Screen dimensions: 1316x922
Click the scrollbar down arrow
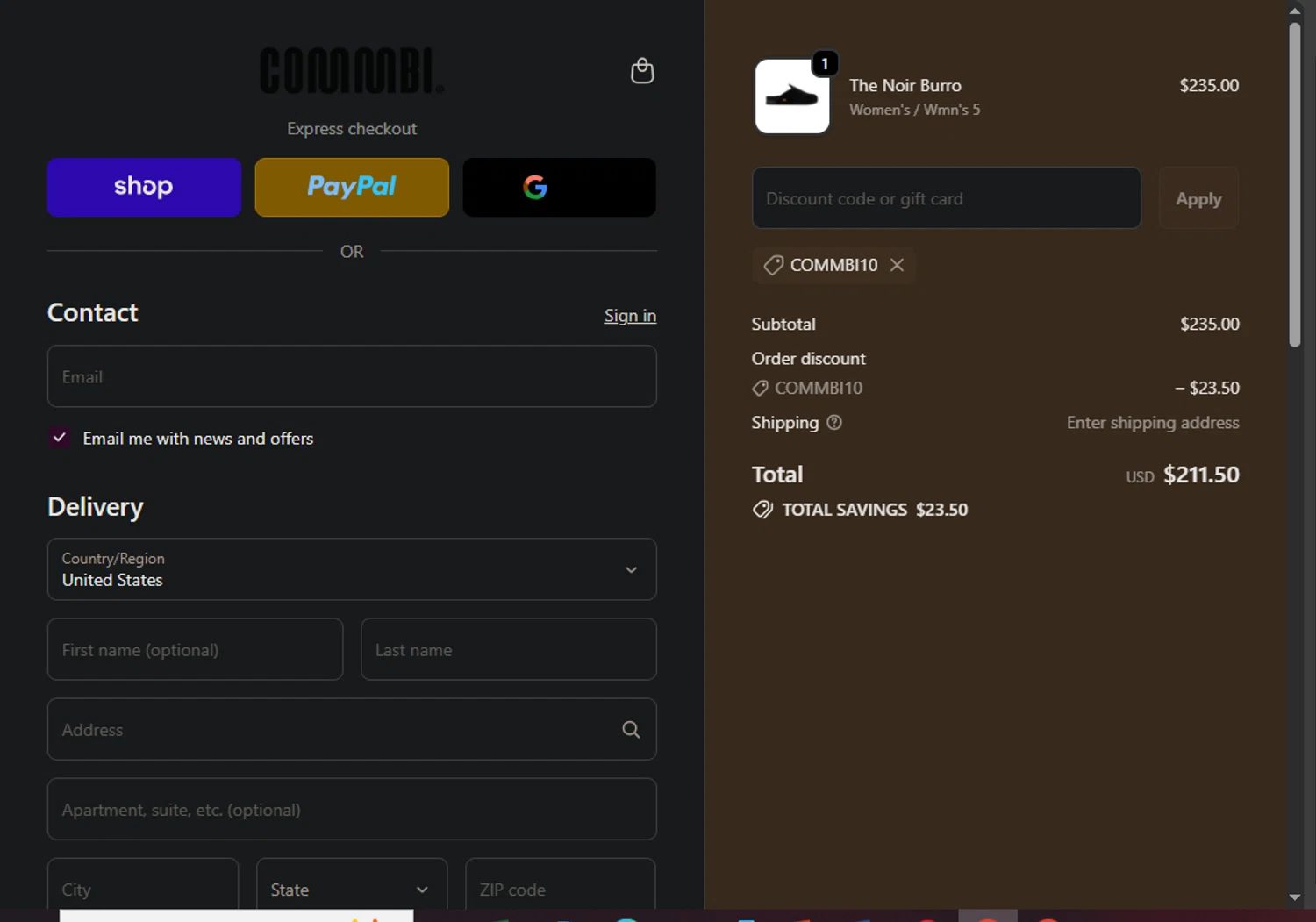tap(1295, 897)
